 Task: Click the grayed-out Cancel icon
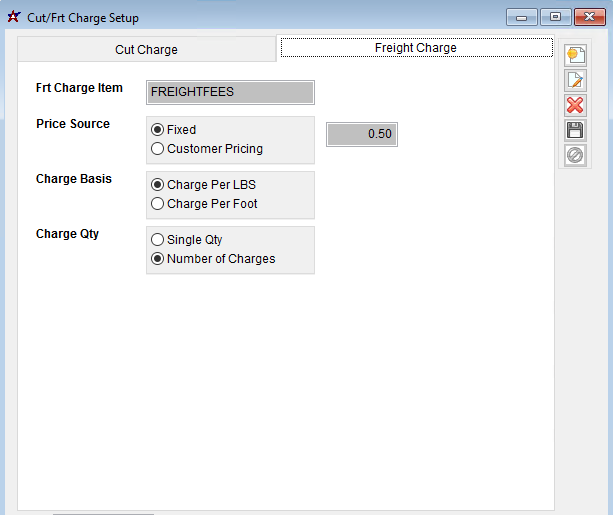[575, 155]
